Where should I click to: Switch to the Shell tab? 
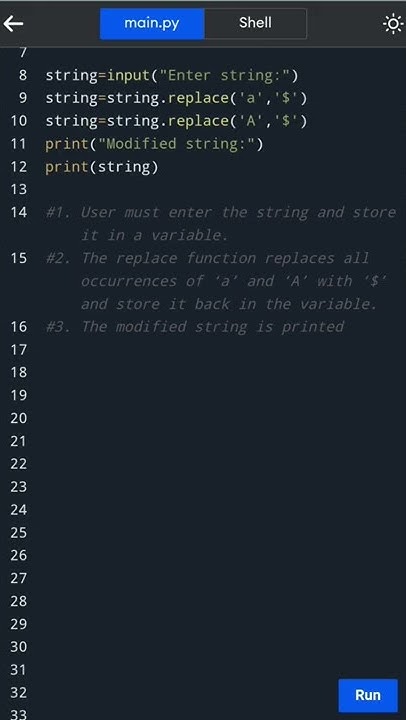(x=255, y=23)
